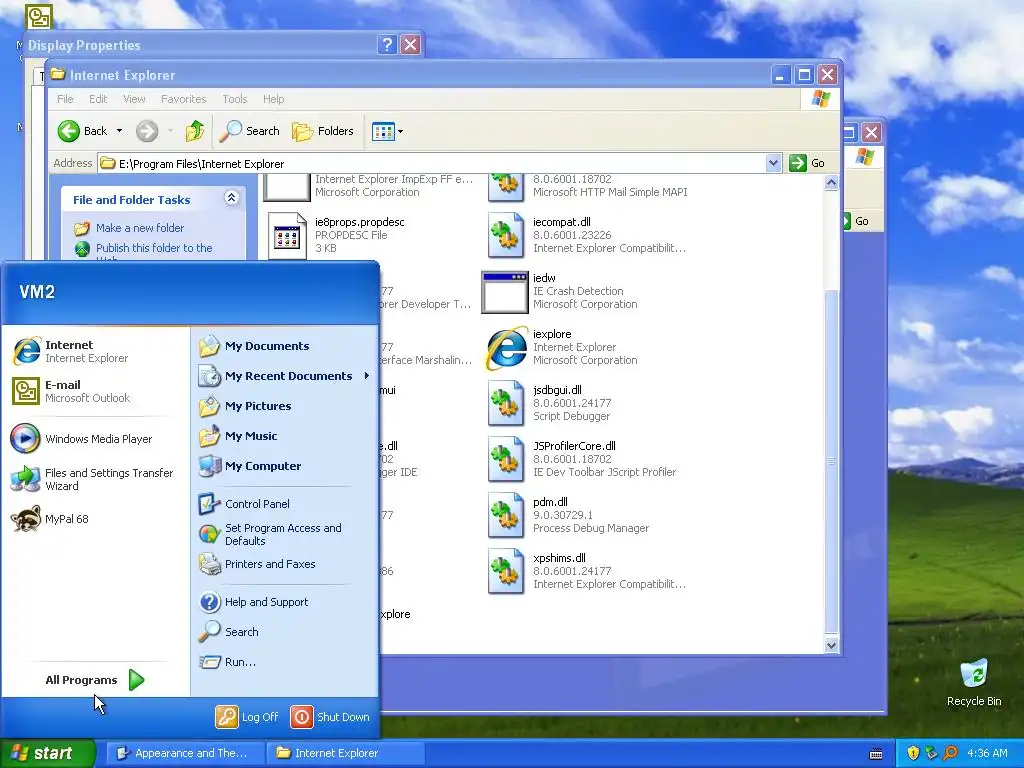Viewport: 1024px width, 768px height.
Task: Open My Pictures from Start menu
Action: click(x=246, y=406)
